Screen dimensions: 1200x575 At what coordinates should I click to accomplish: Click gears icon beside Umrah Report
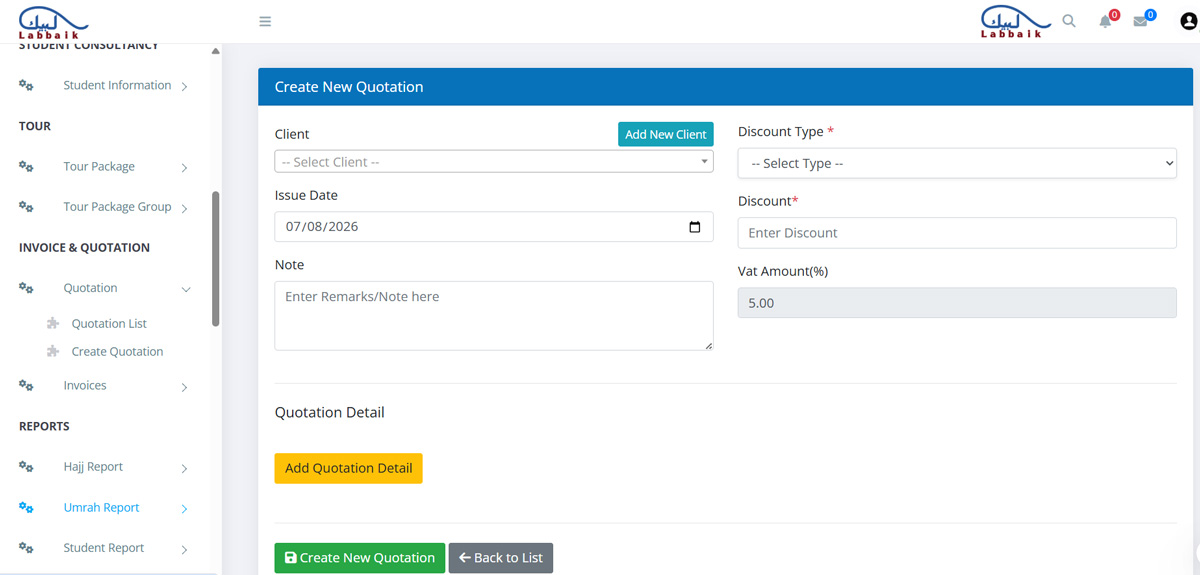(x=27, y=508)
